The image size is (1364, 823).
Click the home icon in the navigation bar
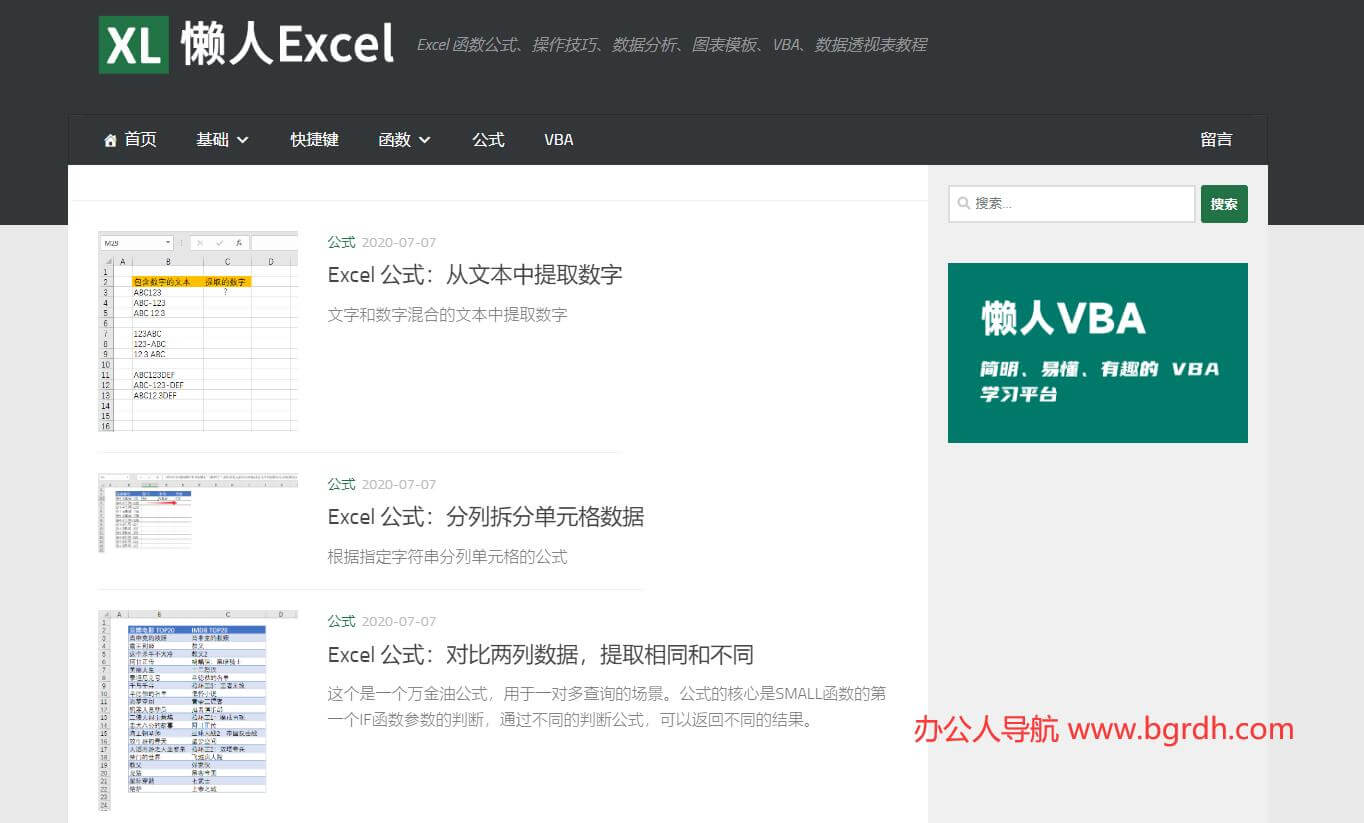point(110,140)
